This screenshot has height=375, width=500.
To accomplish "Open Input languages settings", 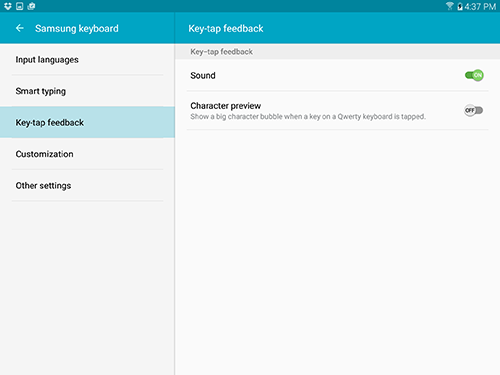I will coord(87,60).
